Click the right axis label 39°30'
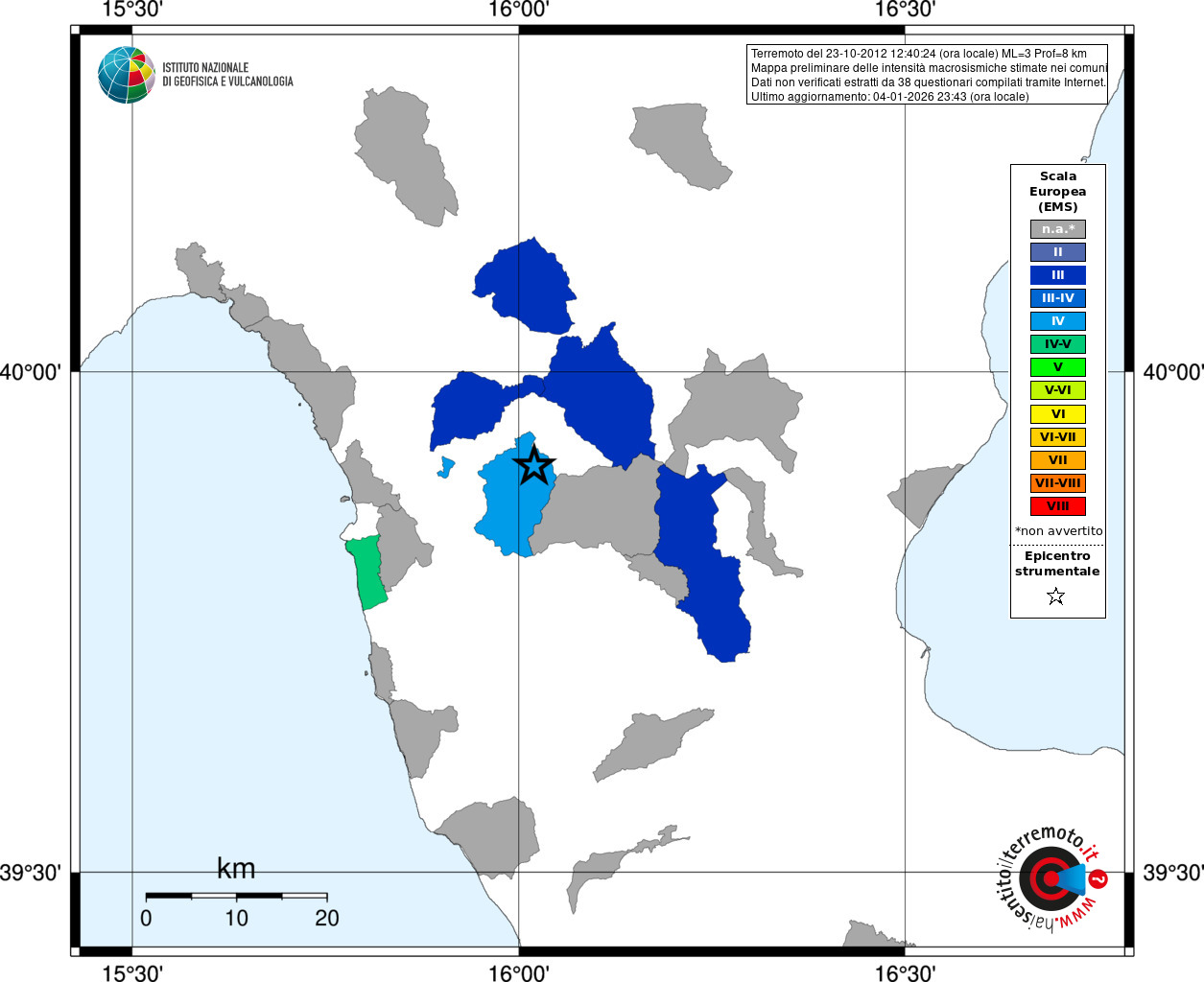Viewport: 1204px width, 982px height. pos(1172,873)
